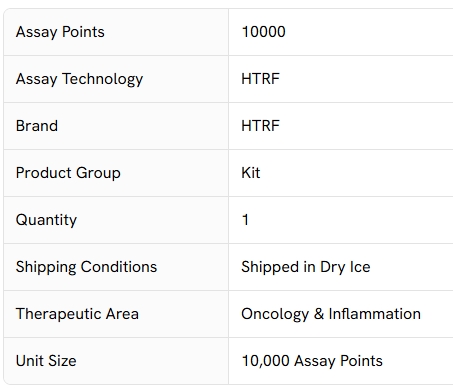Screen dimensions: 453x391
Task: Click the Shipping Conditions label
Action: click(x=86, y=267)
